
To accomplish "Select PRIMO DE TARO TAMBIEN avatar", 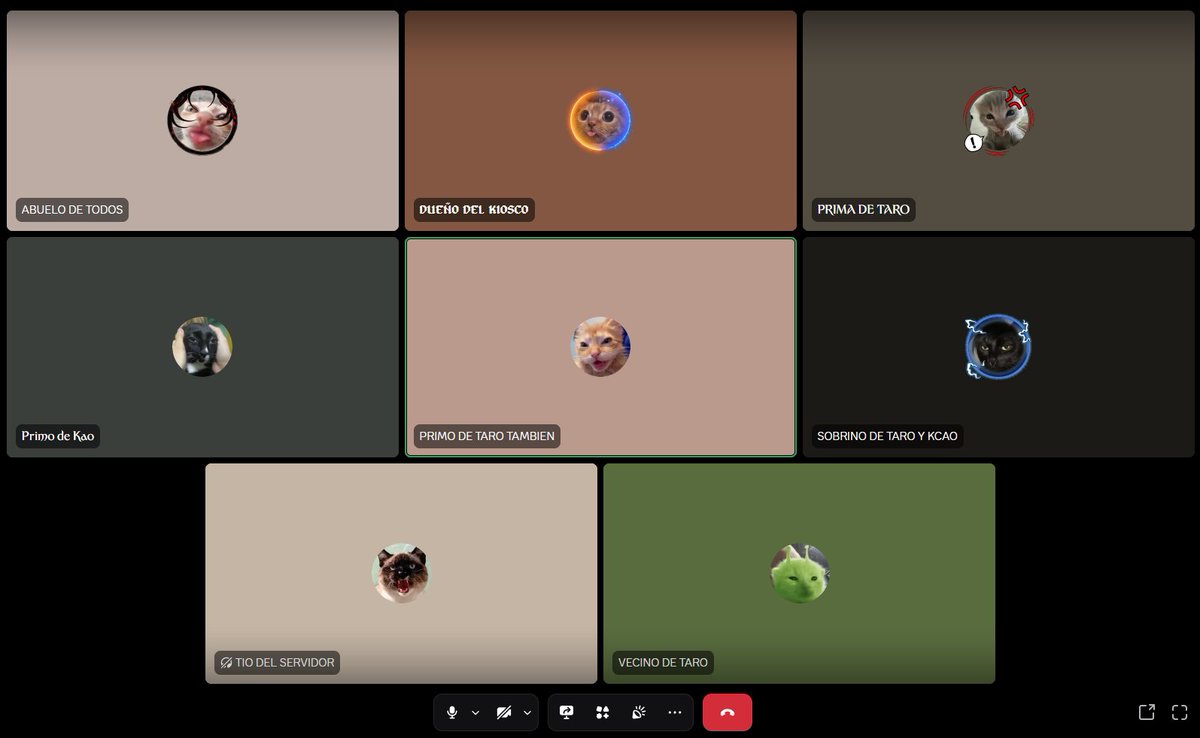I will click(601, 347).
